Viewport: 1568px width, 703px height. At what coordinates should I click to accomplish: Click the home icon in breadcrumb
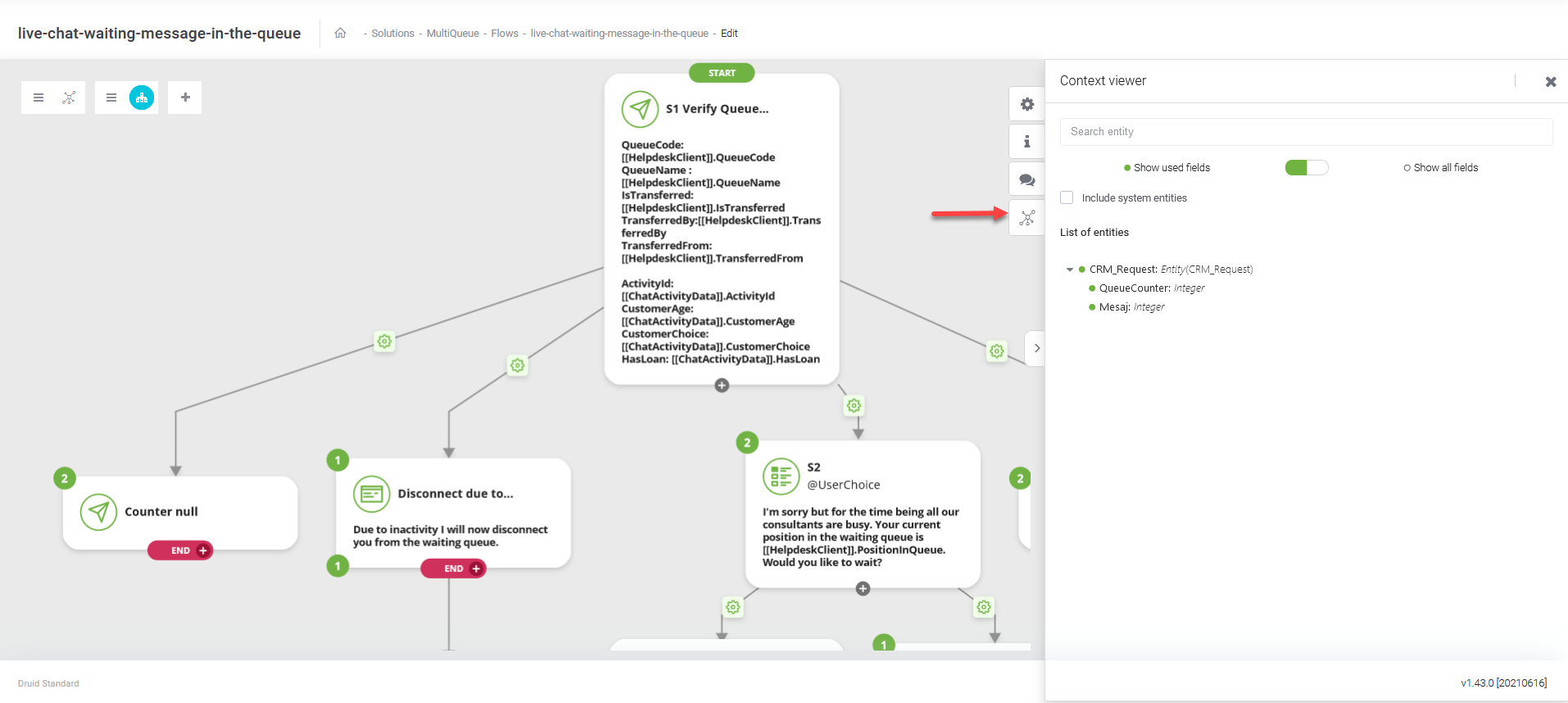pos(340,34)
